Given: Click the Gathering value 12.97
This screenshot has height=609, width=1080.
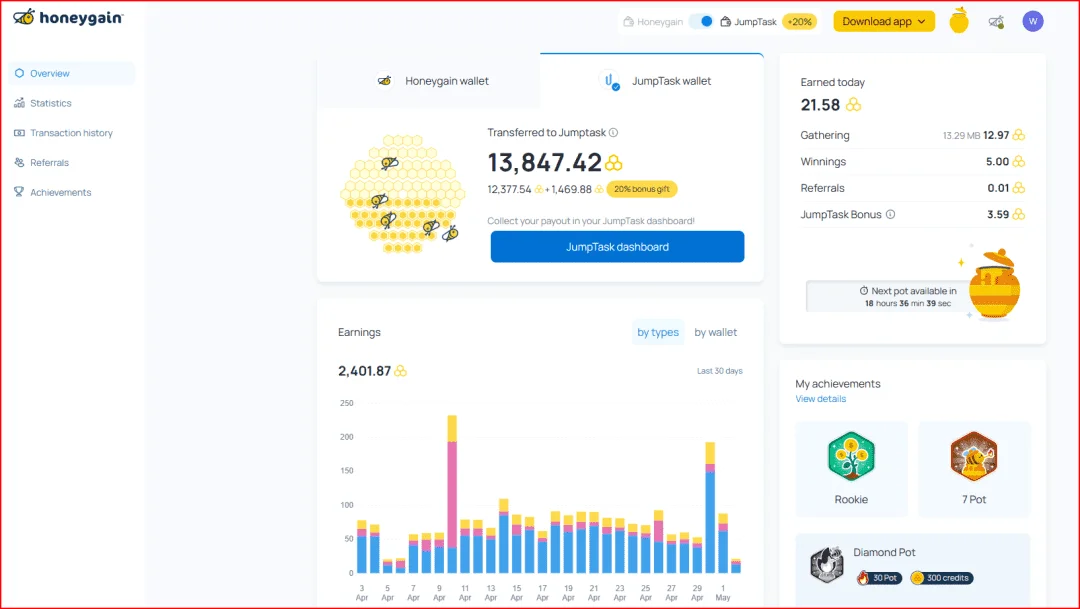Looking at the screenshot, I should (996, 135).
